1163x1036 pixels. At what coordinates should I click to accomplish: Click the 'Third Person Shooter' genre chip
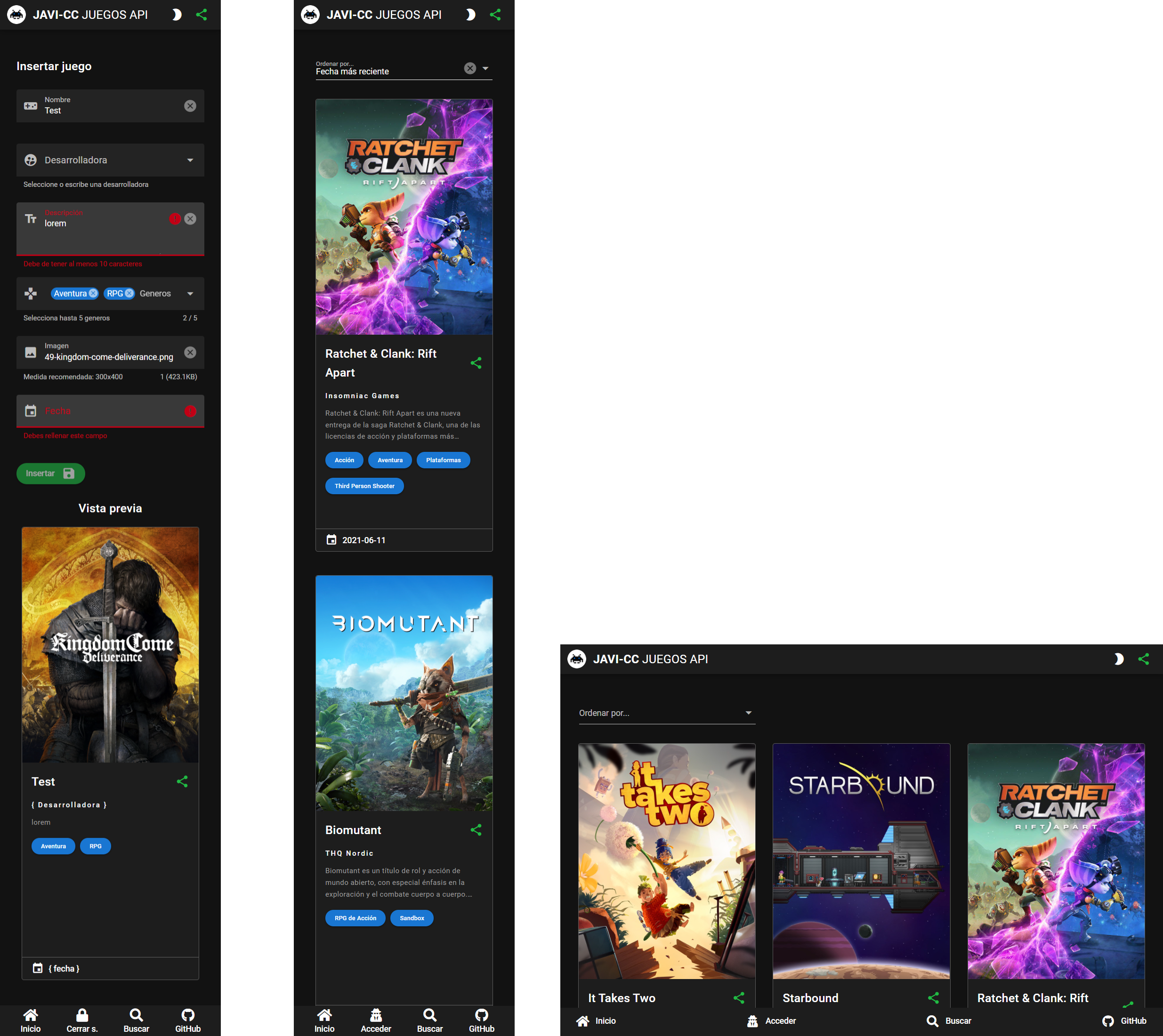point(364,486)
